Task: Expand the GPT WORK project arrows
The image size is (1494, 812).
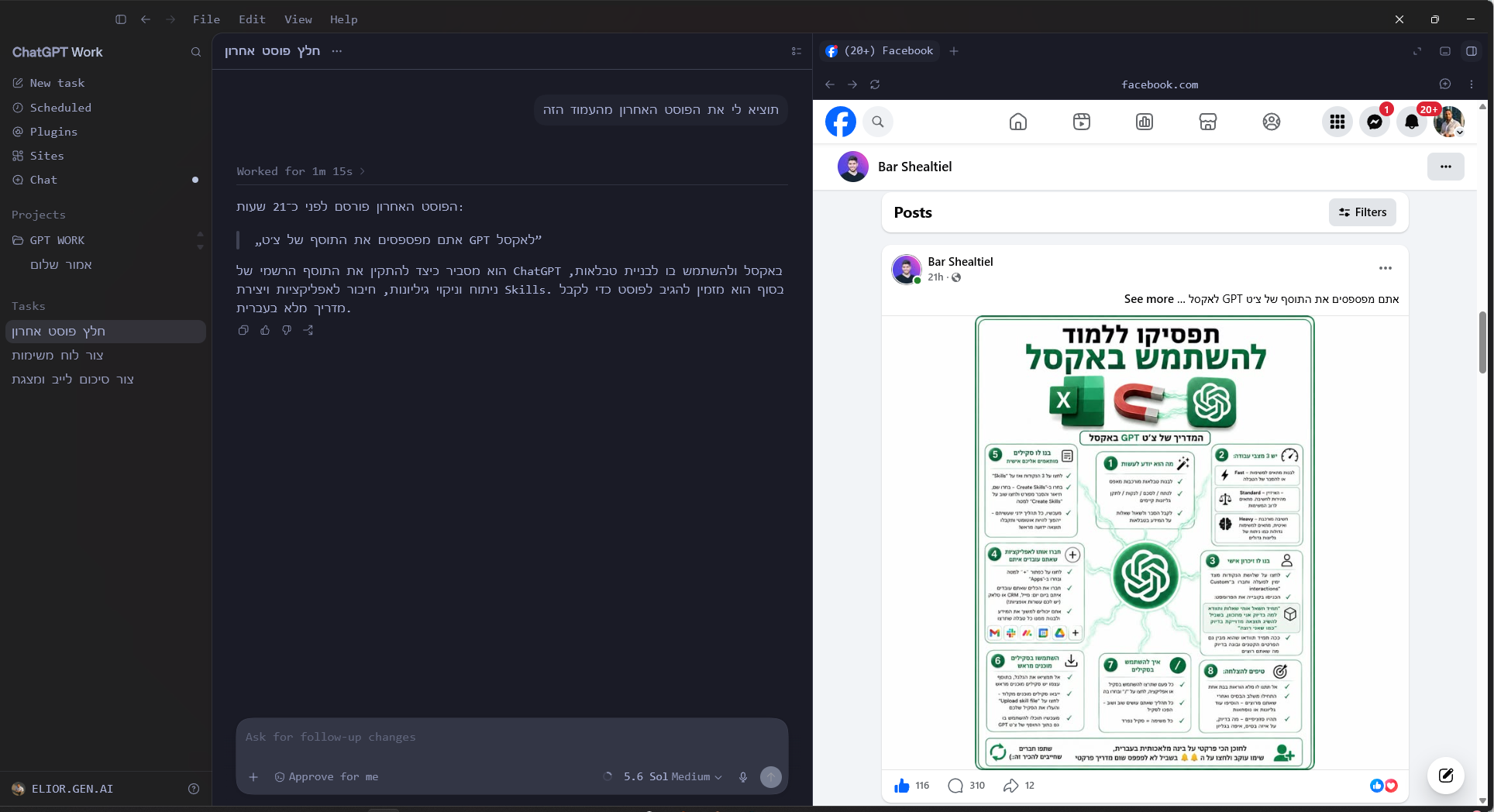Action: tap(200, 240)
